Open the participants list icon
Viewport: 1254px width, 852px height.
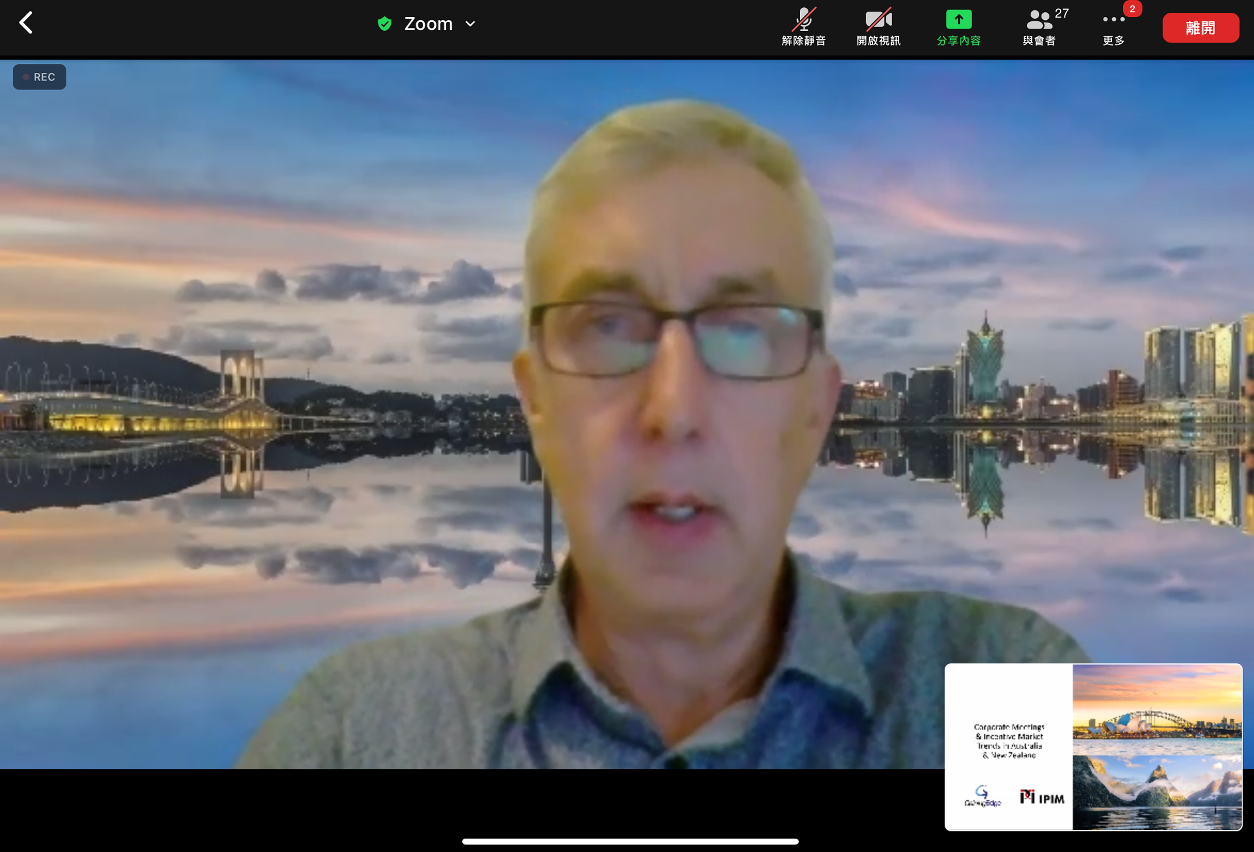tap(1038, 19)
